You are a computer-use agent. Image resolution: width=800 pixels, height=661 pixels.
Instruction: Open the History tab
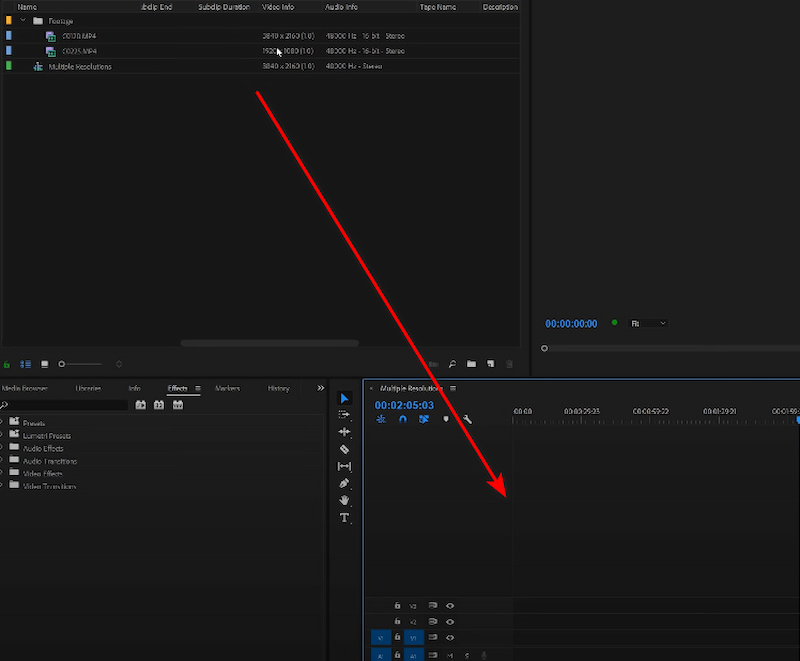coord(279,389)
